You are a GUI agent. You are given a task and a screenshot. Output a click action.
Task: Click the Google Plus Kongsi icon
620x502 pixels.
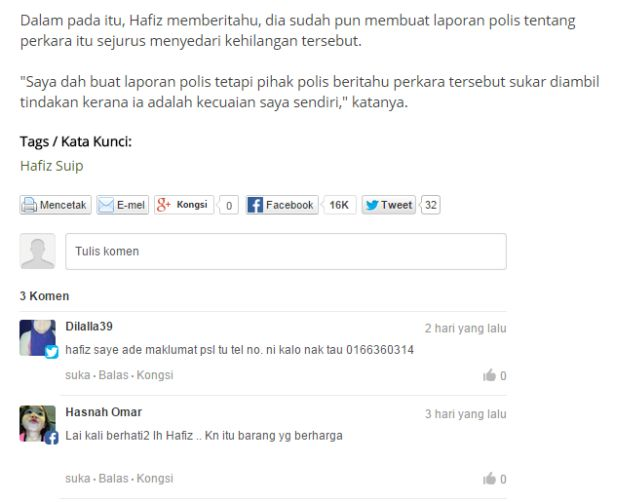coord(163,205)
